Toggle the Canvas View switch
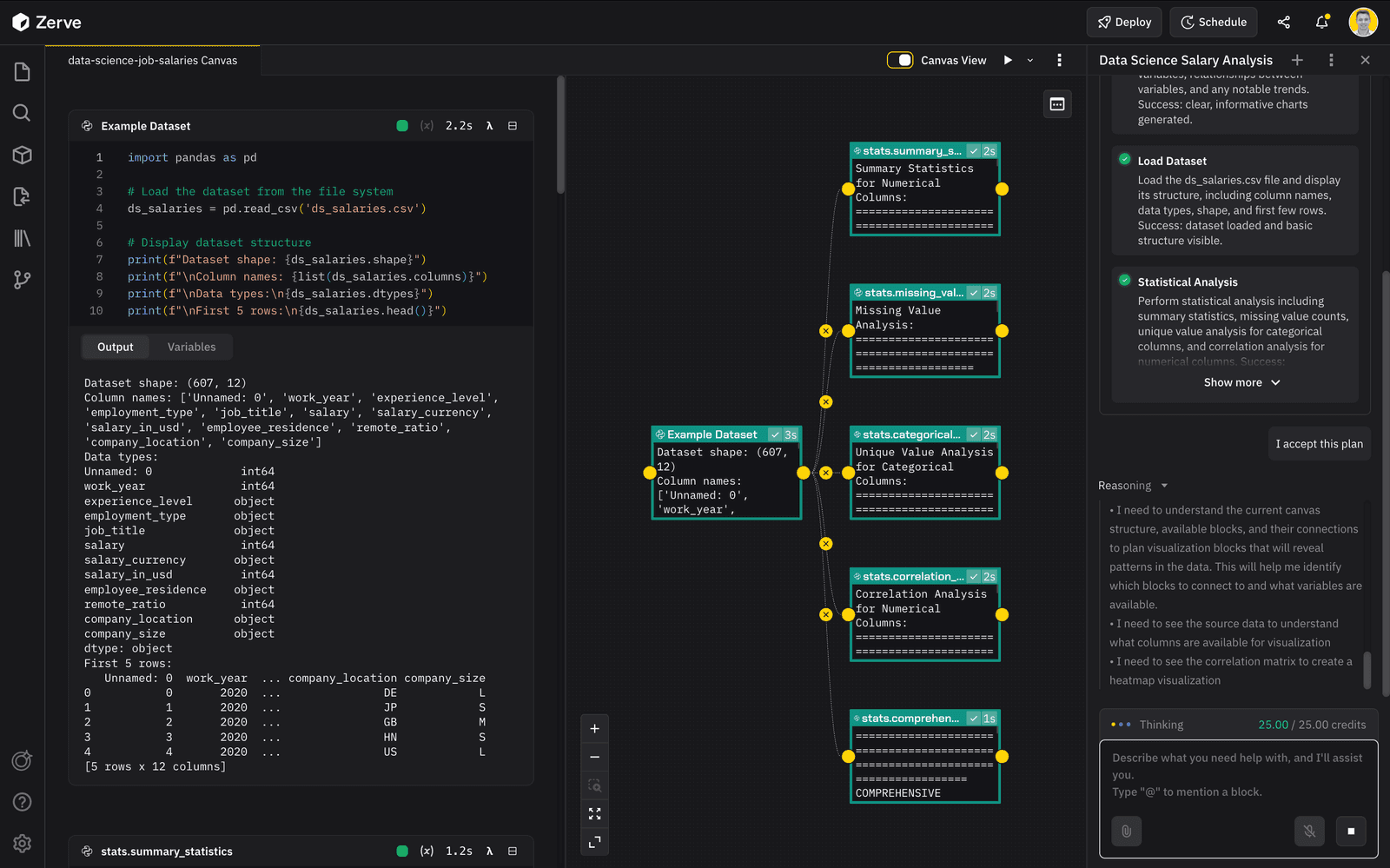This screenshot has height=868, width=1390. coord(901,60)
